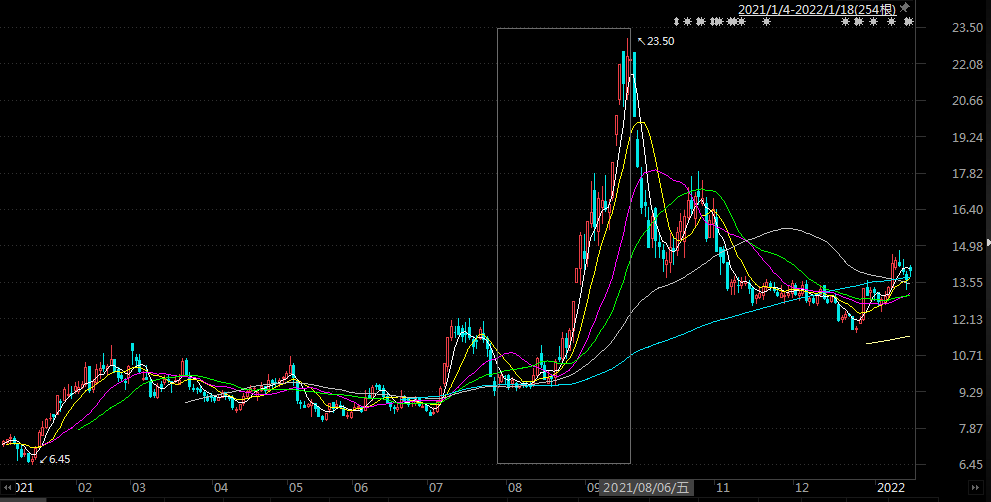Select month 12 on the time axis

click(801, 488)
